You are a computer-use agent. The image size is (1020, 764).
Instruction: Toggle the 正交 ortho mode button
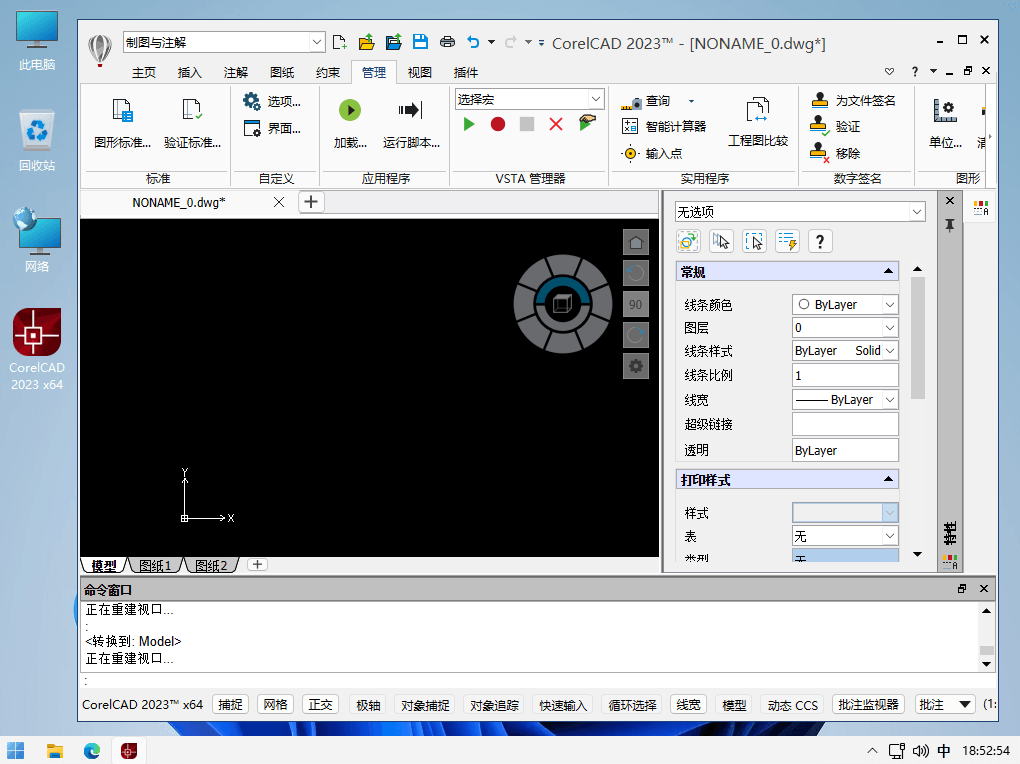click(x=320, y=705)
